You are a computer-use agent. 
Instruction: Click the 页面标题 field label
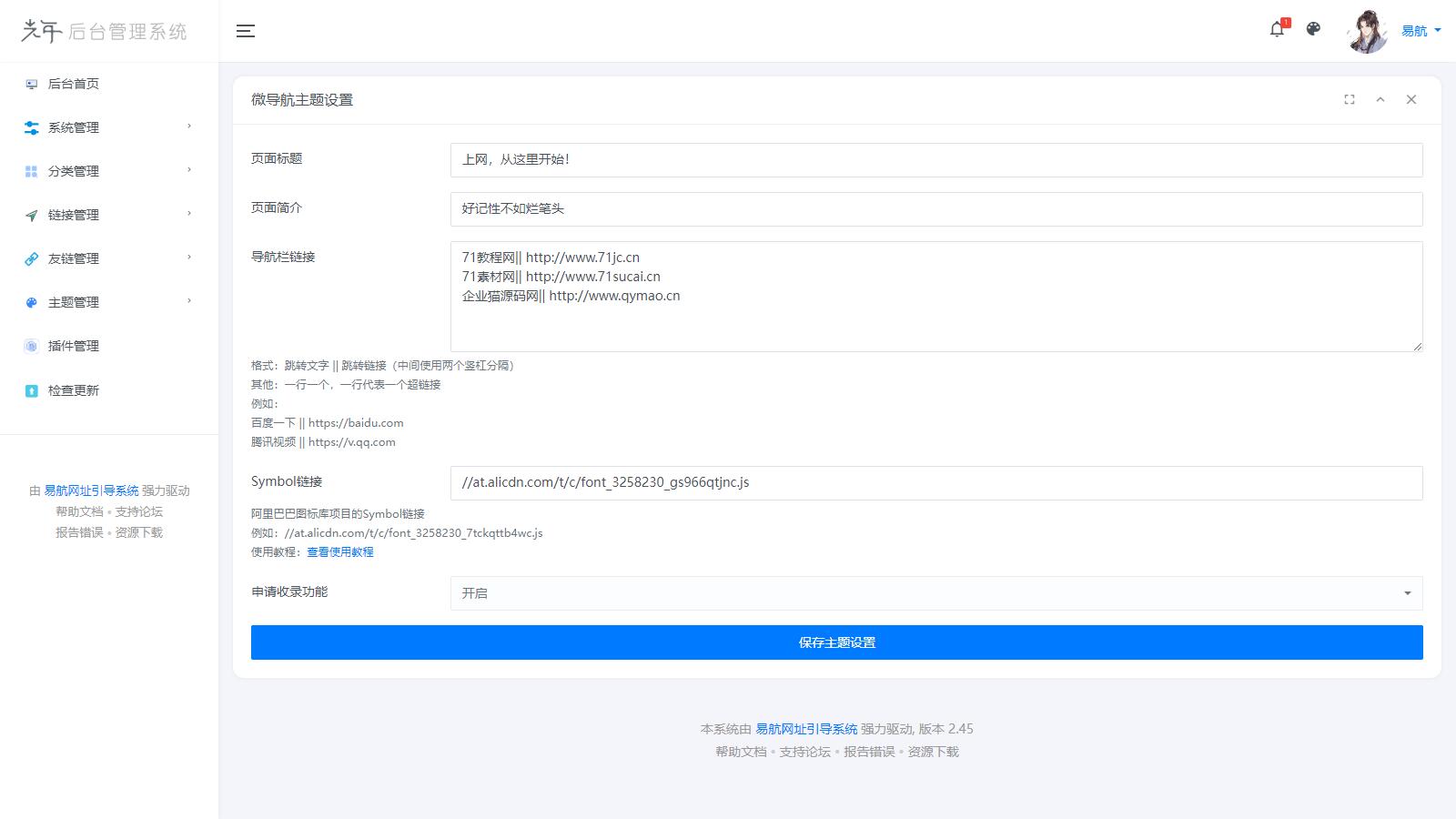[x=277, y=158]
